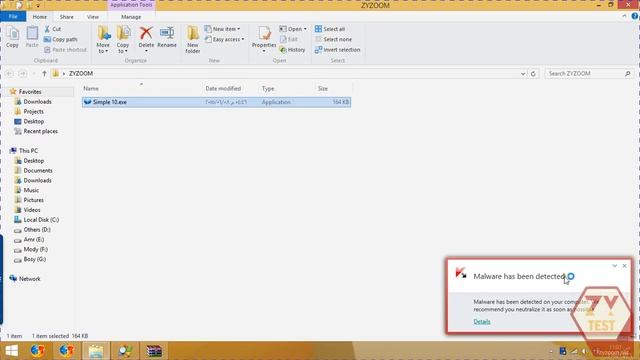Switch to the Share tab
Viewport: 640px width, 360px height.
tap(67, 17)
